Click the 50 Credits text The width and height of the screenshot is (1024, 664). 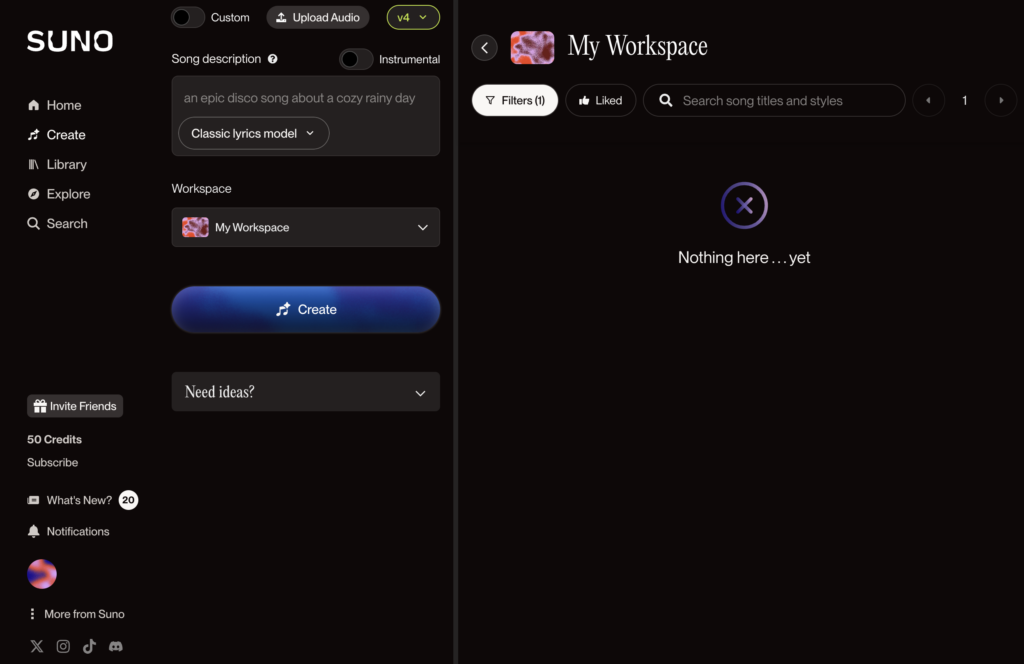pyautogui.click(x=54, y=439)
